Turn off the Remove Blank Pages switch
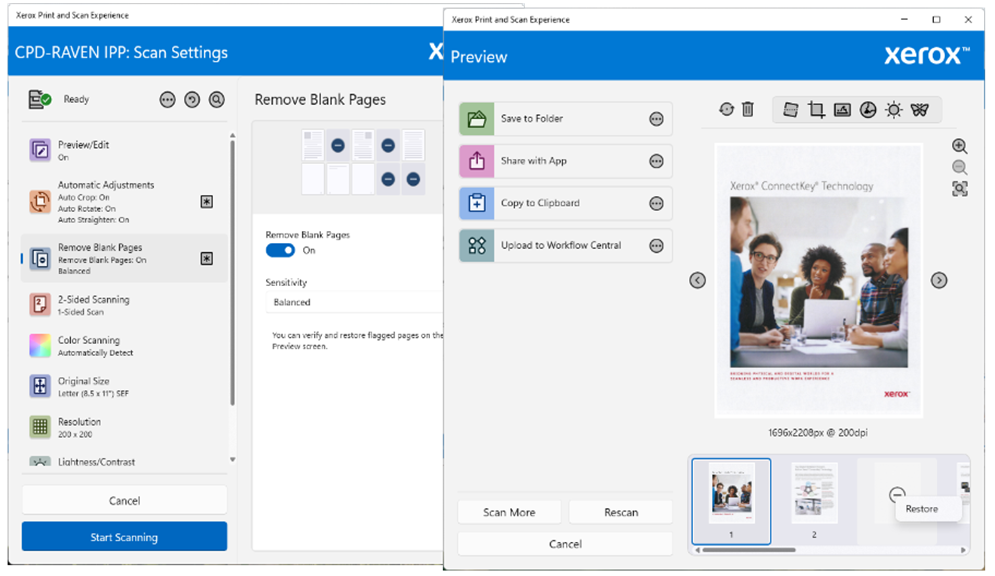Viewport: 995px width, 576px height. [x=280, y=250]
